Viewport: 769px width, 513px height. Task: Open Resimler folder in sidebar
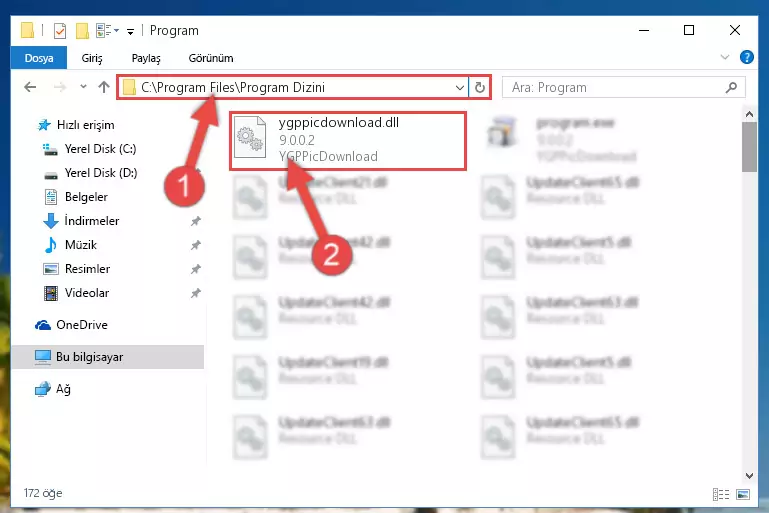tap(77, 269)
